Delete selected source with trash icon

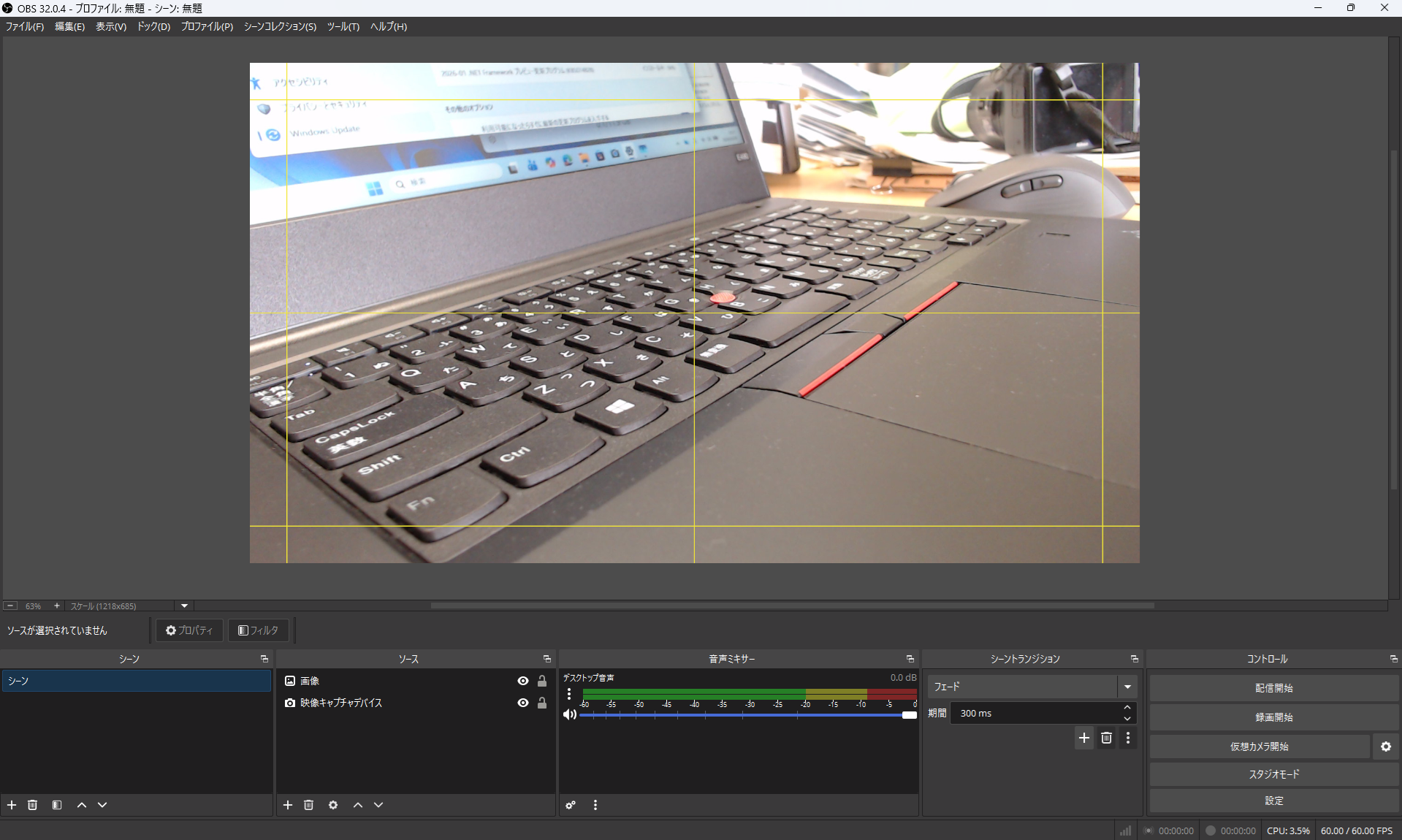(309, 805)
